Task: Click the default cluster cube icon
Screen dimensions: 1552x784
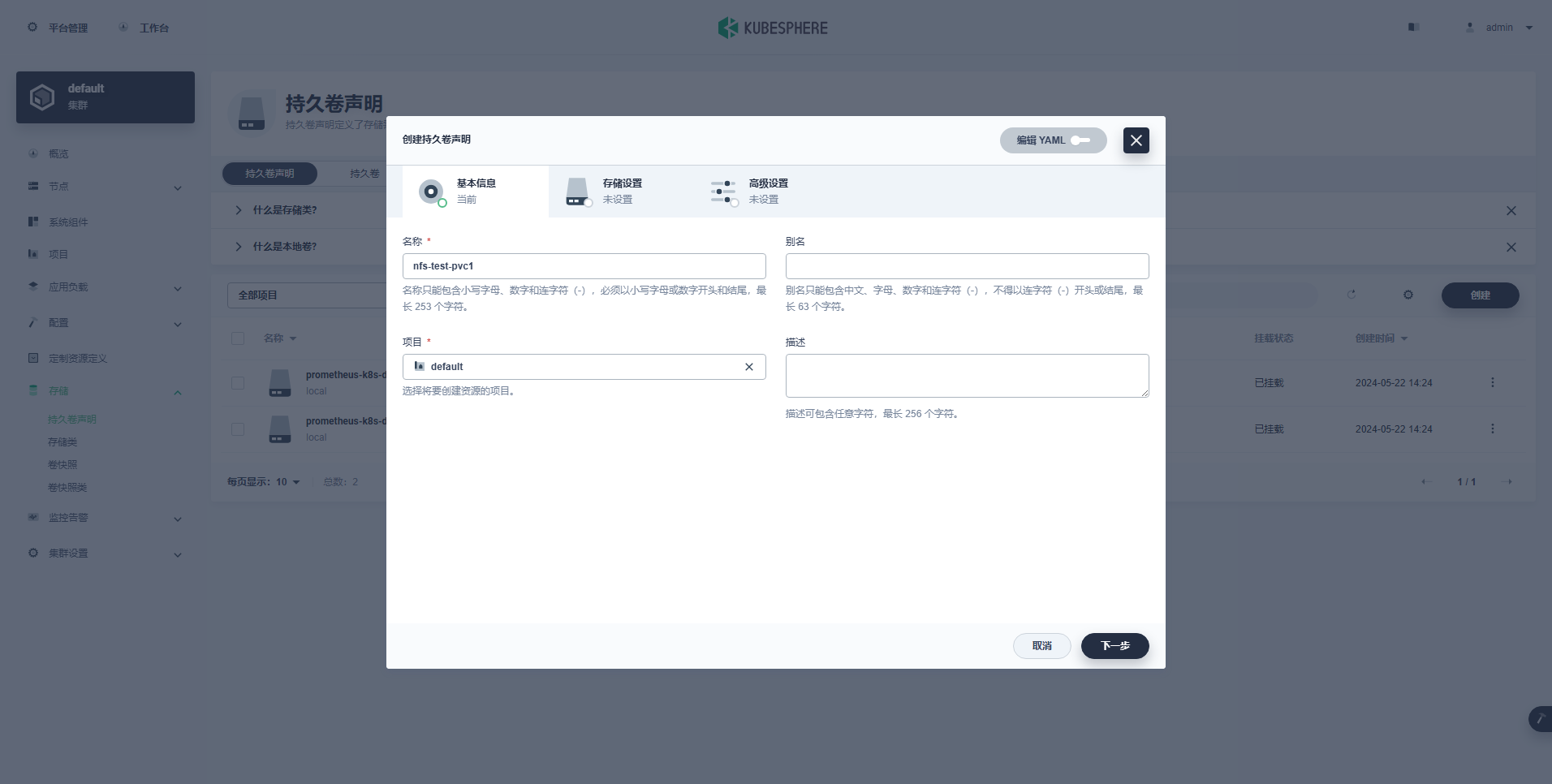Action: (x=42, y=97)
